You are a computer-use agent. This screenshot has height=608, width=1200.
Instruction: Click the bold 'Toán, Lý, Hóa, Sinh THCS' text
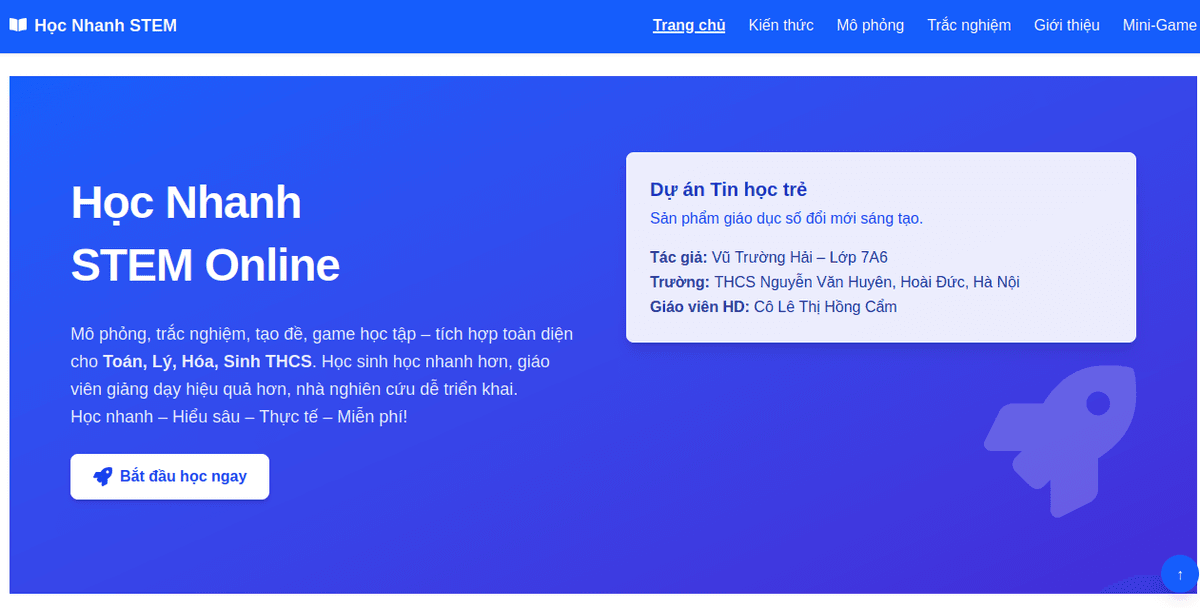(208, 361)
